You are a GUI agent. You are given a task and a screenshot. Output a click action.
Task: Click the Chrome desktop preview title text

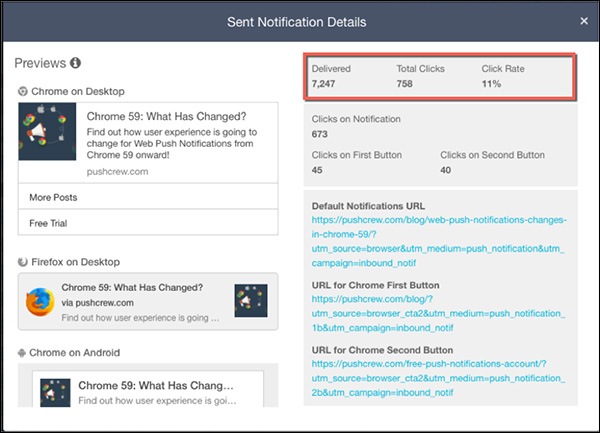click(166, 116)
